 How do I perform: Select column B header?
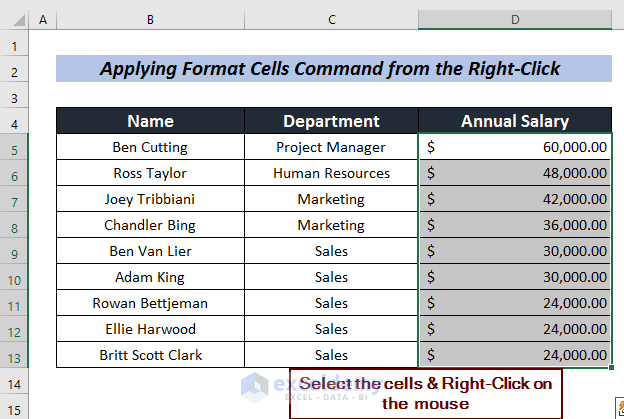pyautogui.click(x=150, y=20)
